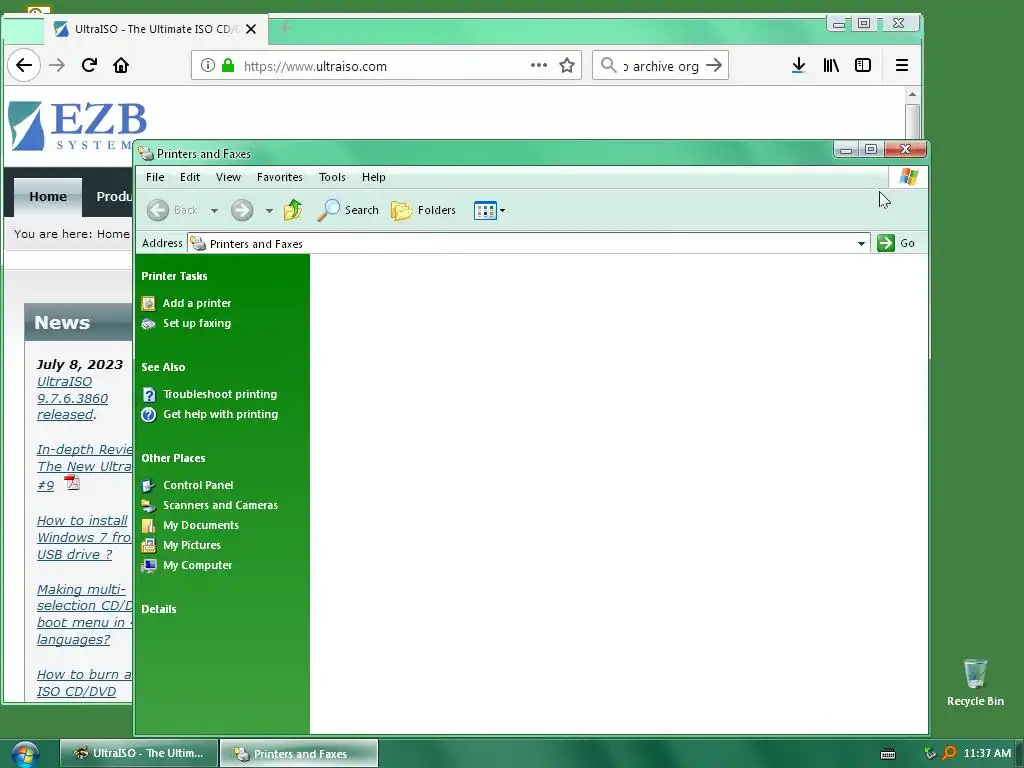Click the Firefox page vertical scrollbar
1024x768 pixels.
[912, 120]
